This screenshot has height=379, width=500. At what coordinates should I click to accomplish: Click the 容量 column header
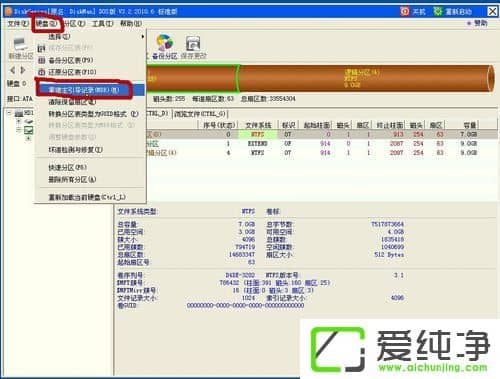click(470, 125)
